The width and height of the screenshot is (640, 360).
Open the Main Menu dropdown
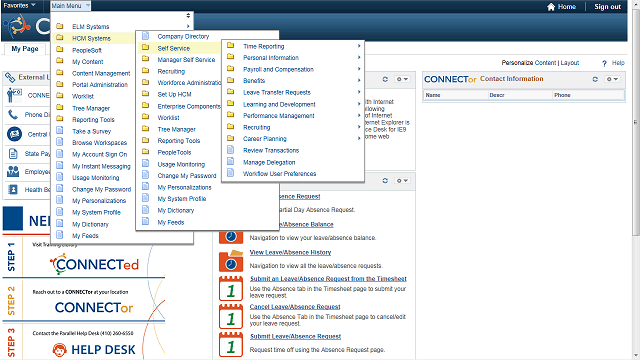(x=70, y=6)
